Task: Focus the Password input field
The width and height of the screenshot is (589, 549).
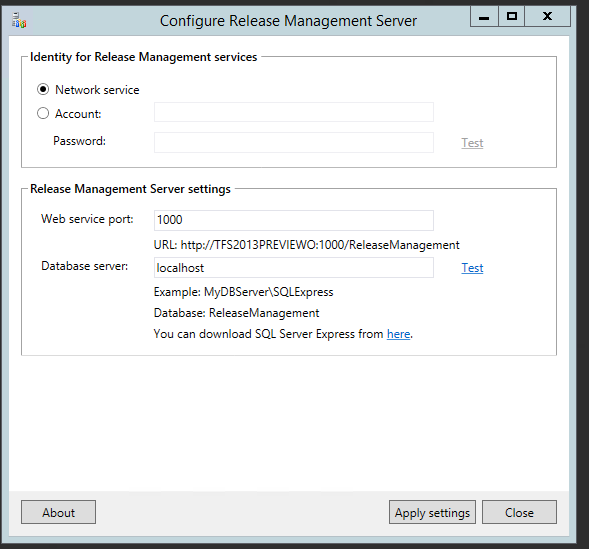Action: coord(294,142)
